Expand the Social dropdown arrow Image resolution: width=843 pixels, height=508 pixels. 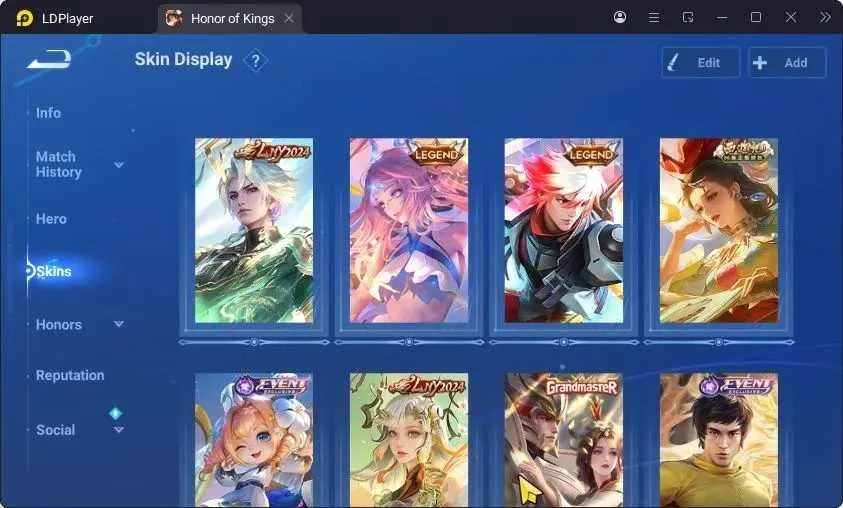[x=119, y=430]
